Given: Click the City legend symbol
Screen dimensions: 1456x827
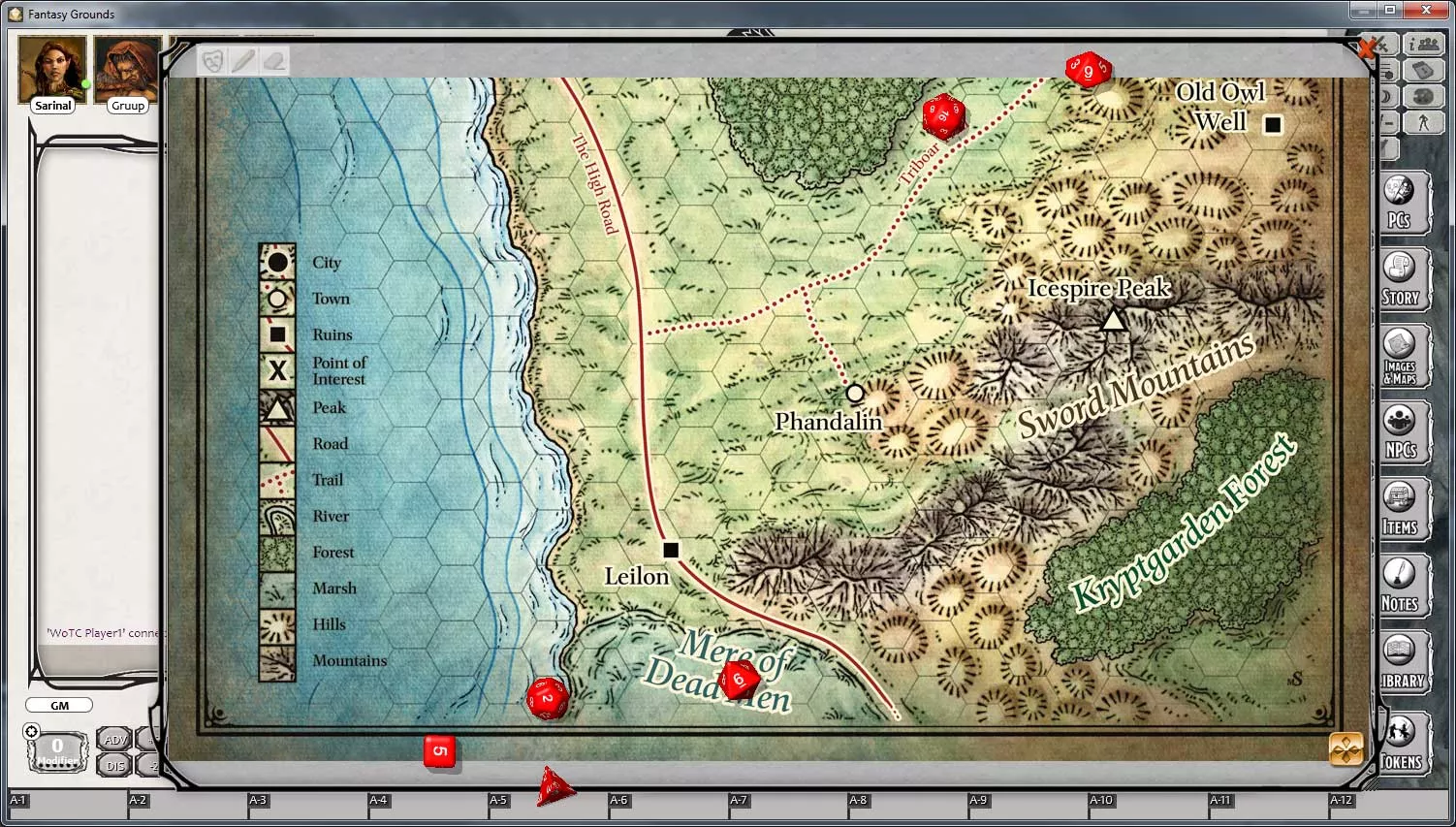Looking at the screenshot, I should click(x=277, y=262).
